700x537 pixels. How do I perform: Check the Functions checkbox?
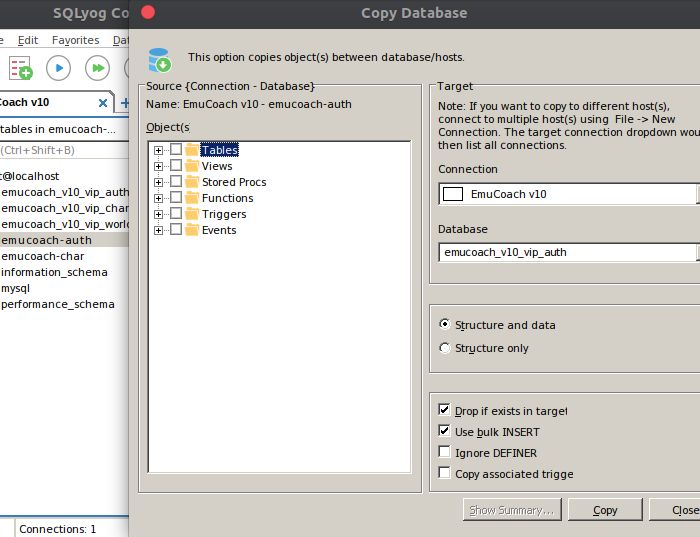176,197
